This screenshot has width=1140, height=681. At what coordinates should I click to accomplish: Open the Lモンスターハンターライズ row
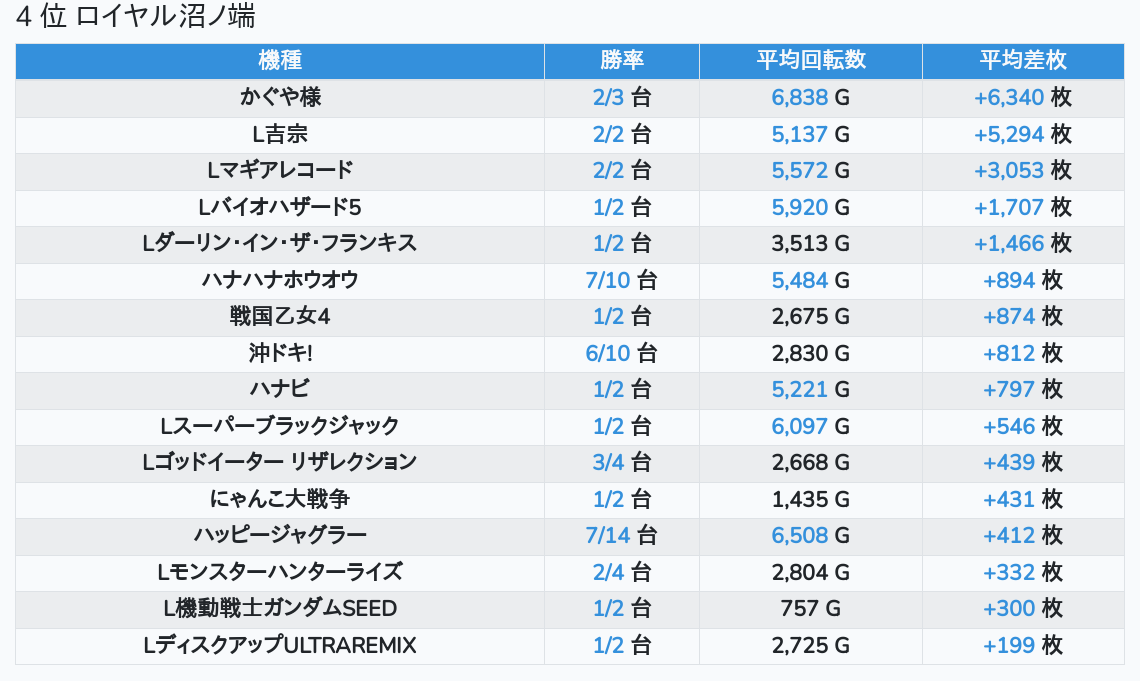coord(570,572)
